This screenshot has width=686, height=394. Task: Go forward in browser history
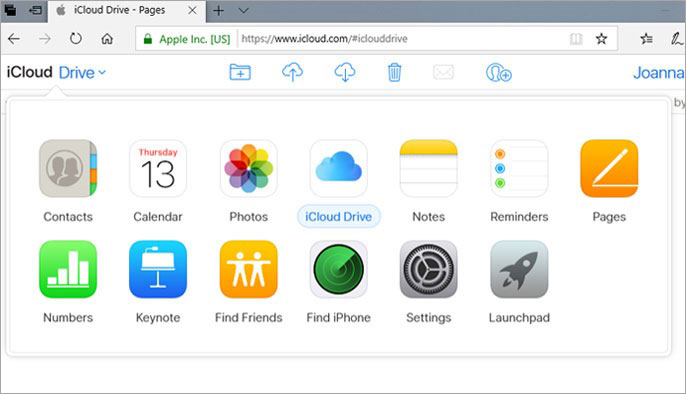(45, 39)
